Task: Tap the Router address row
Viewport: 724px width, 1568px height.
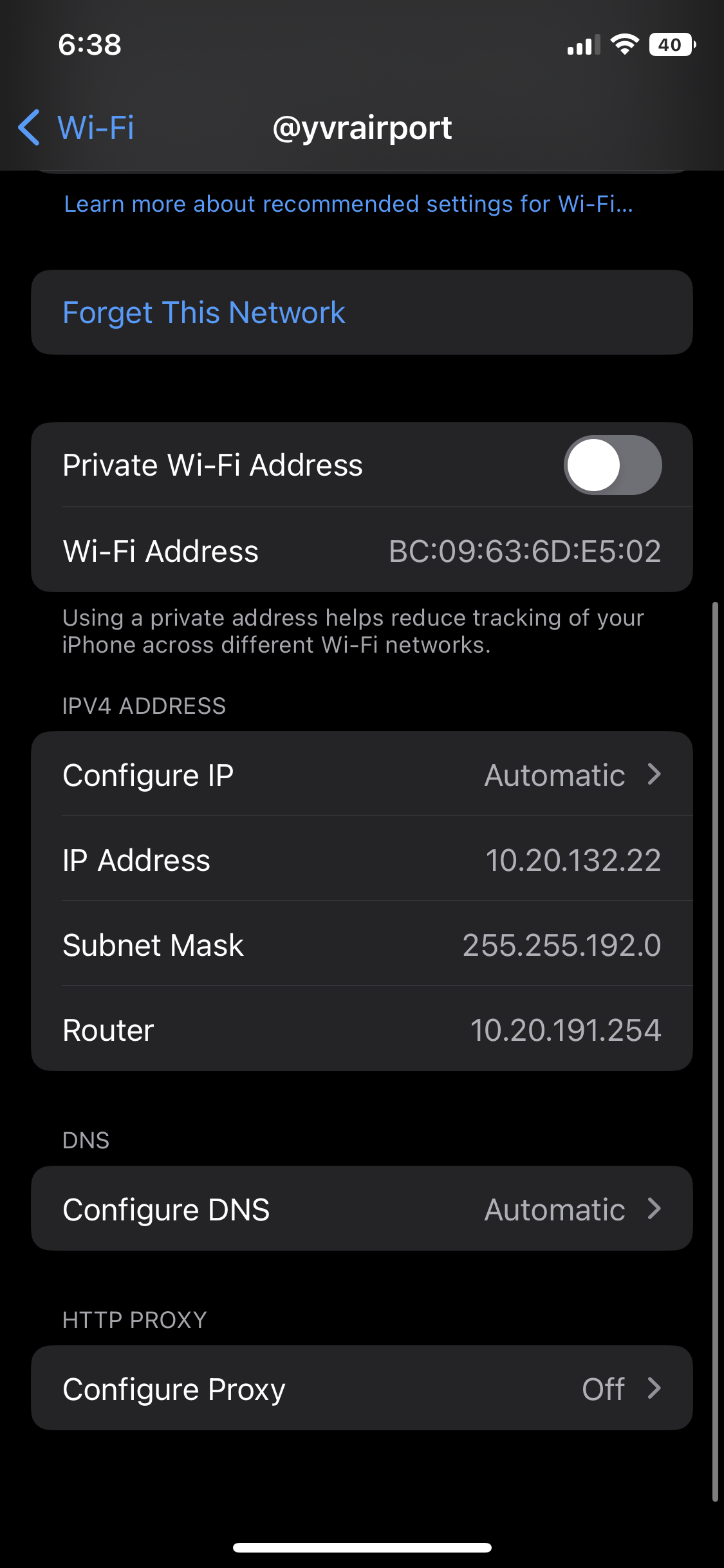Action: coord(362,1029)
